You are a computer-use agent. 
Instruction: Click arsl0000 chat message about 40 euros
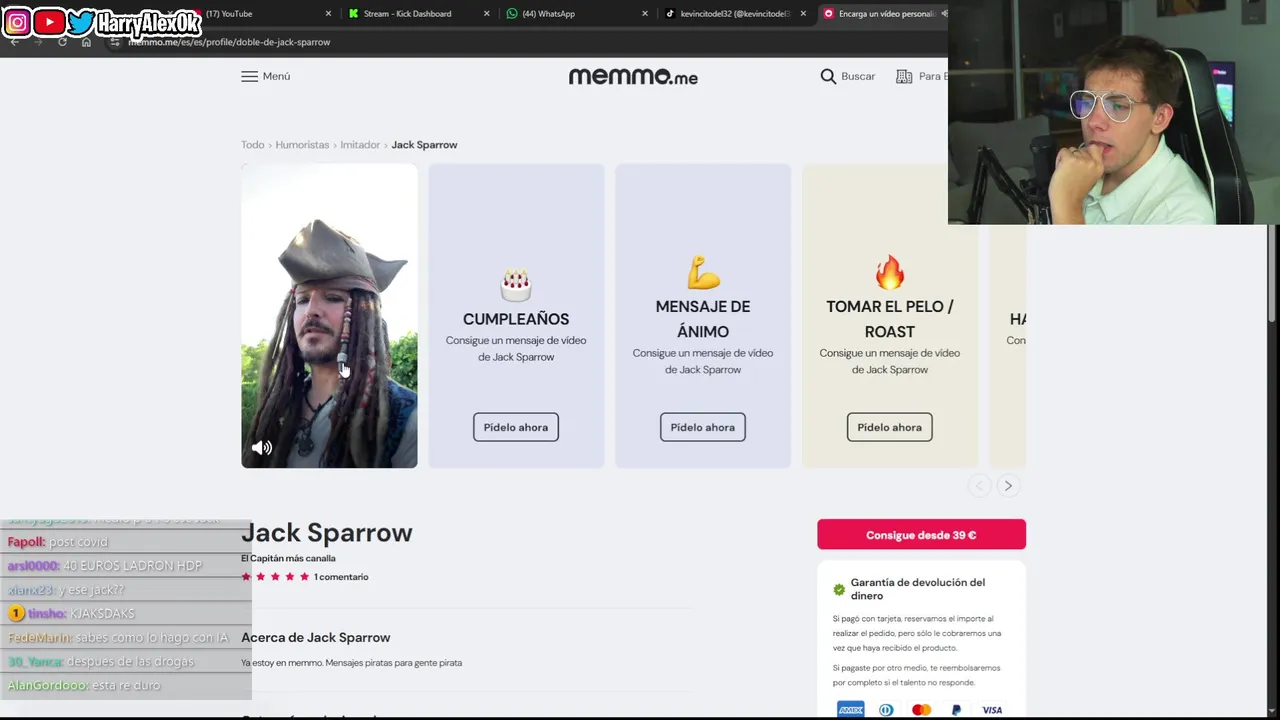click(133, 566)
